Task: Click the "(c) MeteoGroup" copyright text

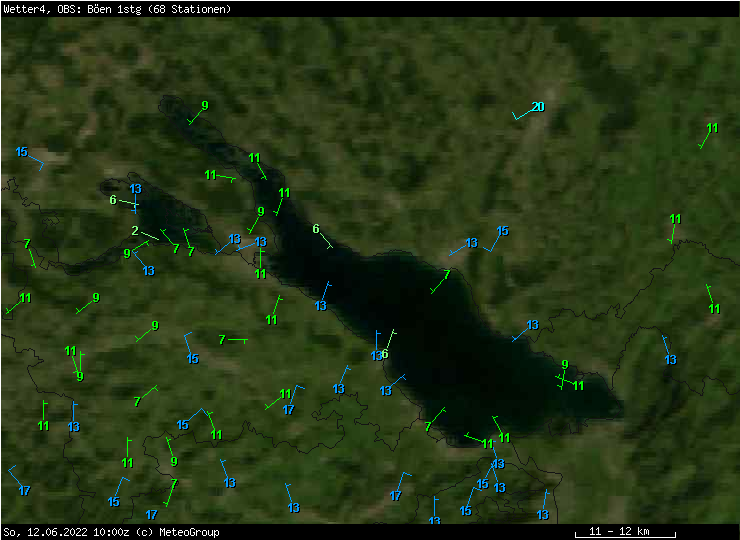Action: click(x=177, y=532)
